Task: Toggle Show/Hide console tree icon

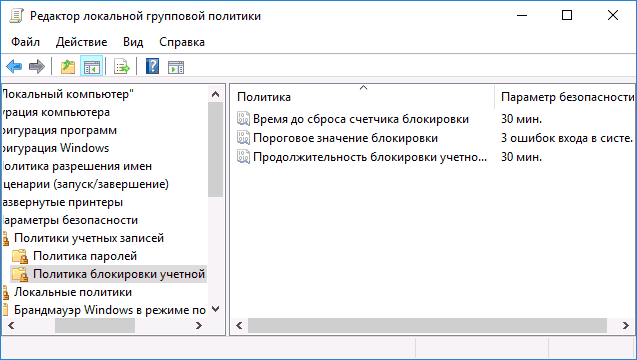Action: [92, 67]
